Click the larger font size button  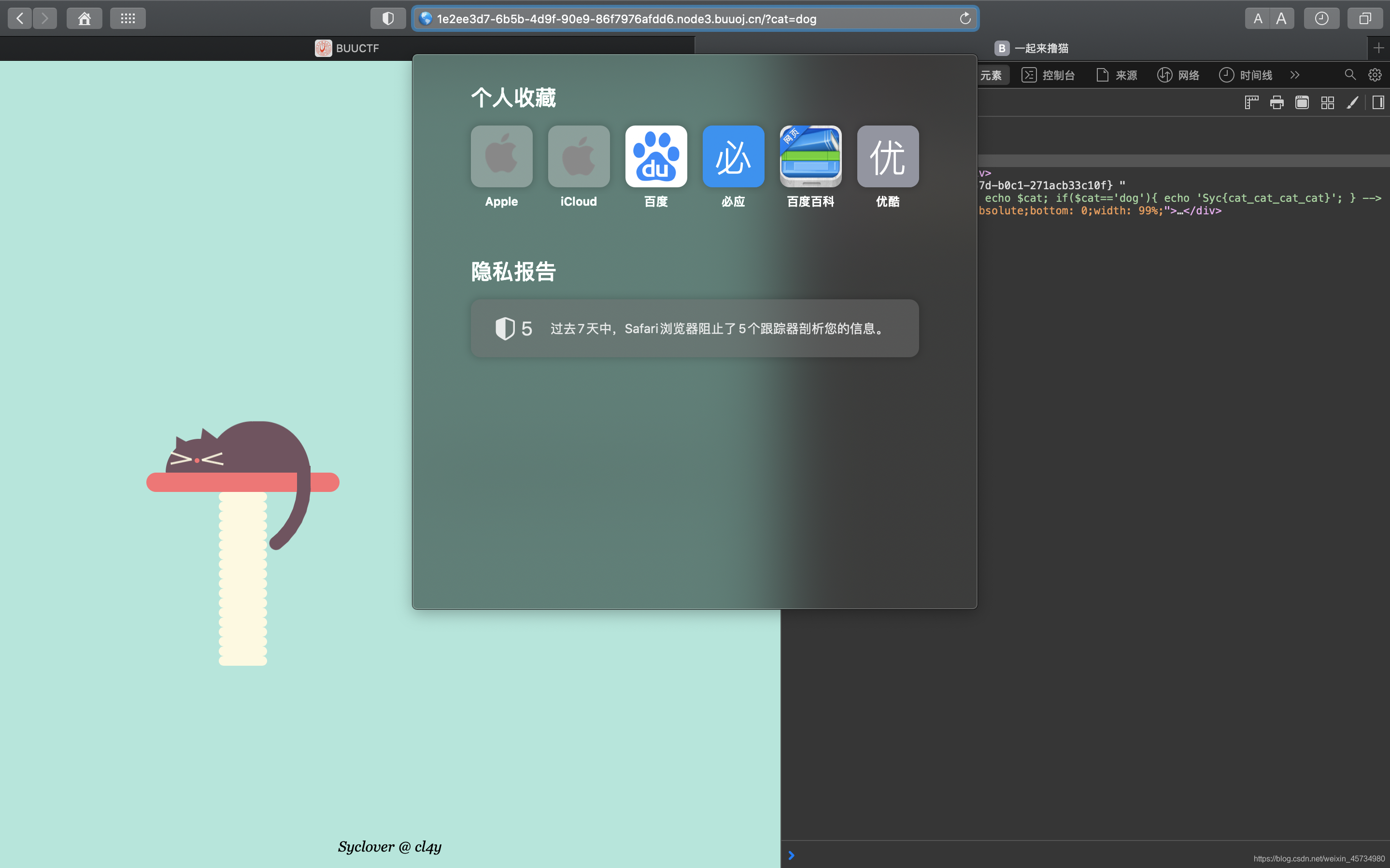click(x=1281, y=18)
